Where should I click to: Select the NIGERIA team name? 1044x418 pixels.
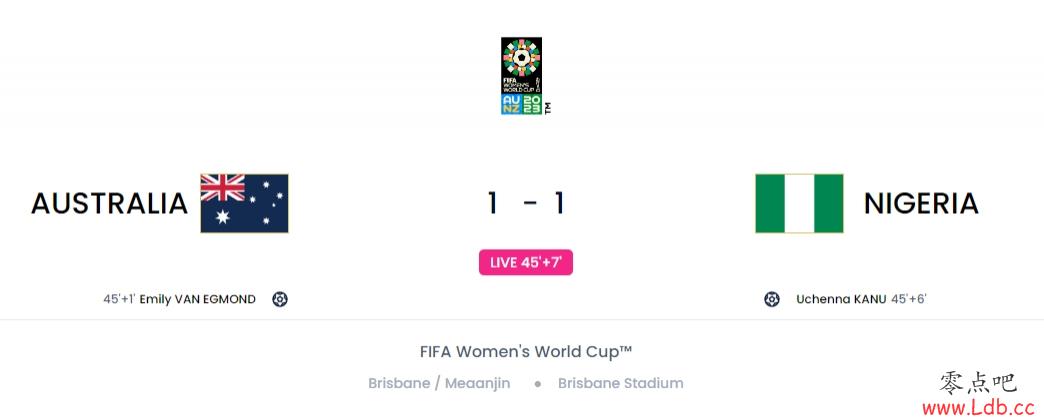921,203
